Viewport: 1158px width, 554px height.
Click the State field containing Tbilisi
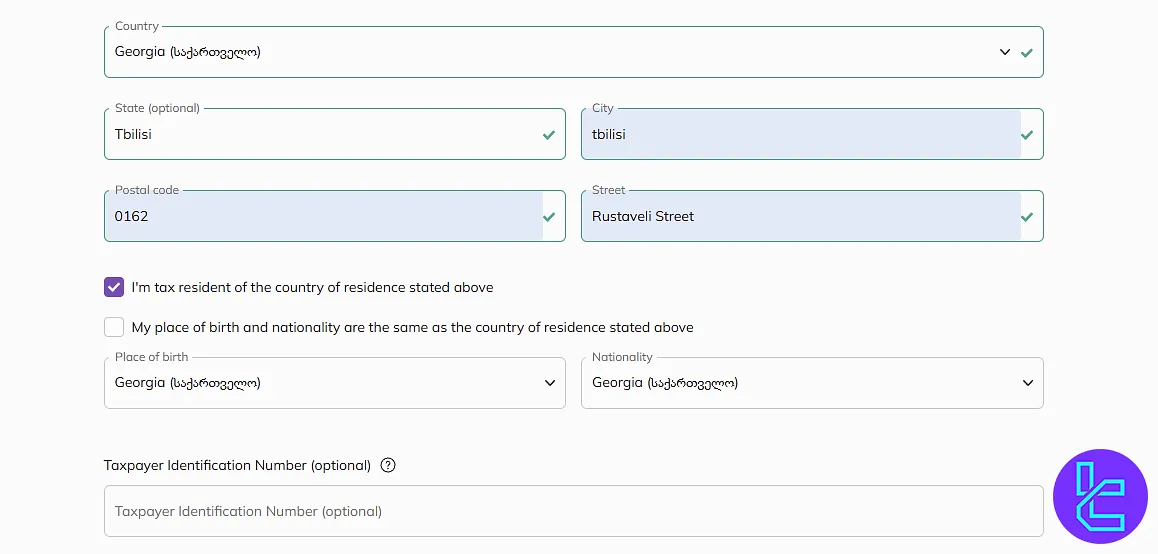(x=335, y=134)
